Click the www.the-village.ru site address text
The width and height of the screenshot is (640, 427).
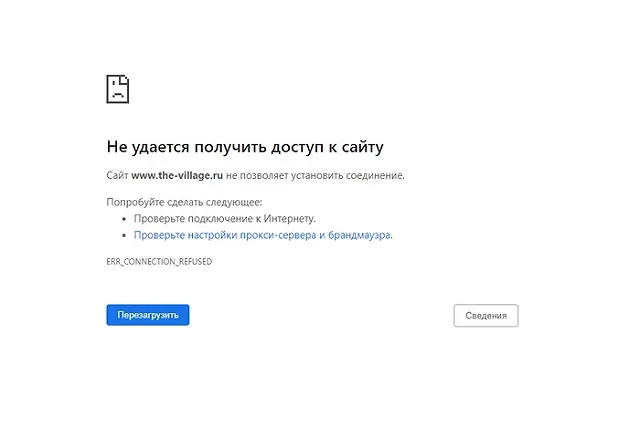pos(177,176)
